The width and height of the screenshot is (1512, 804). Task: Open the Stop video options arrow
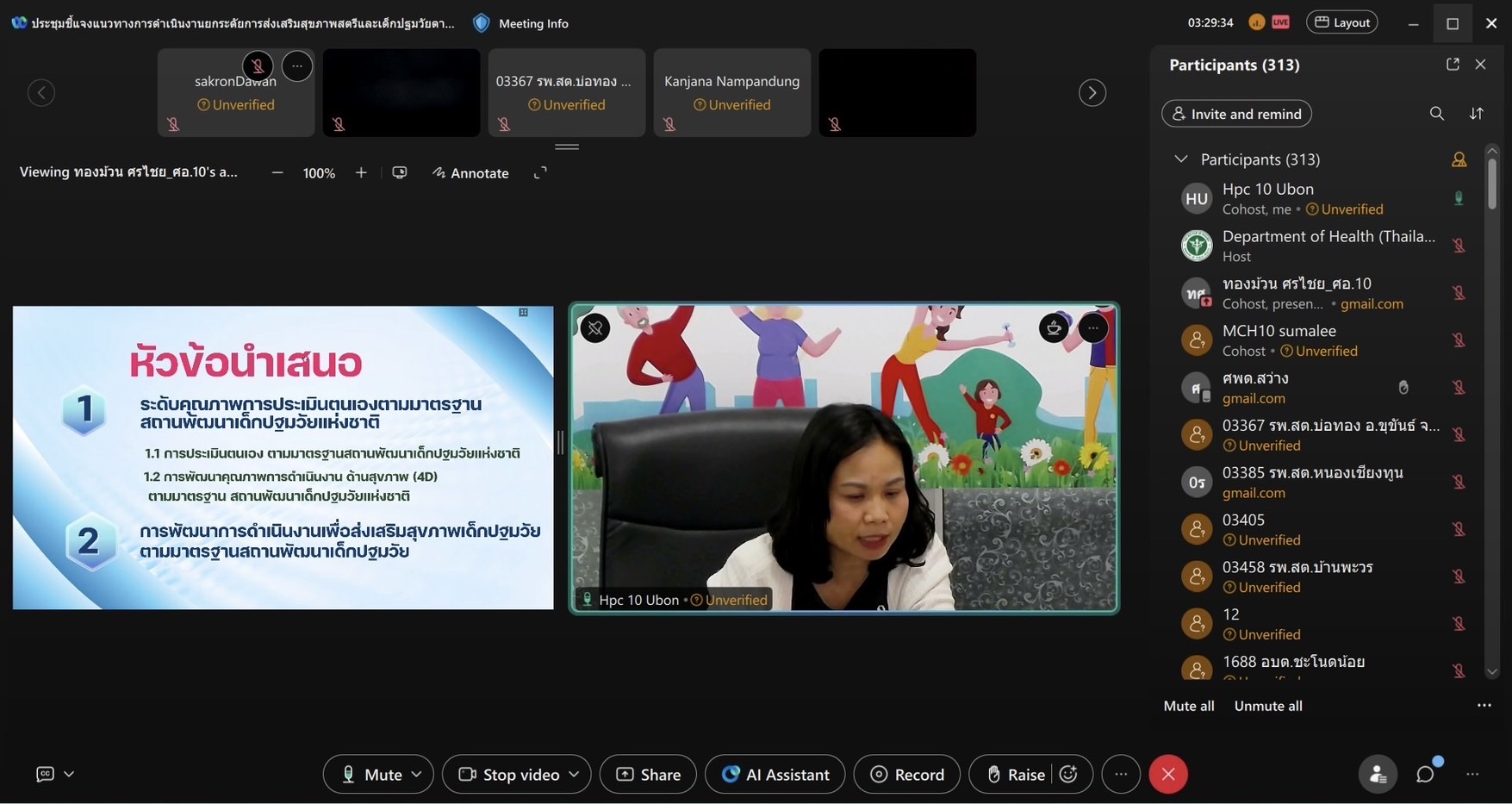click(x=575, y=774)
